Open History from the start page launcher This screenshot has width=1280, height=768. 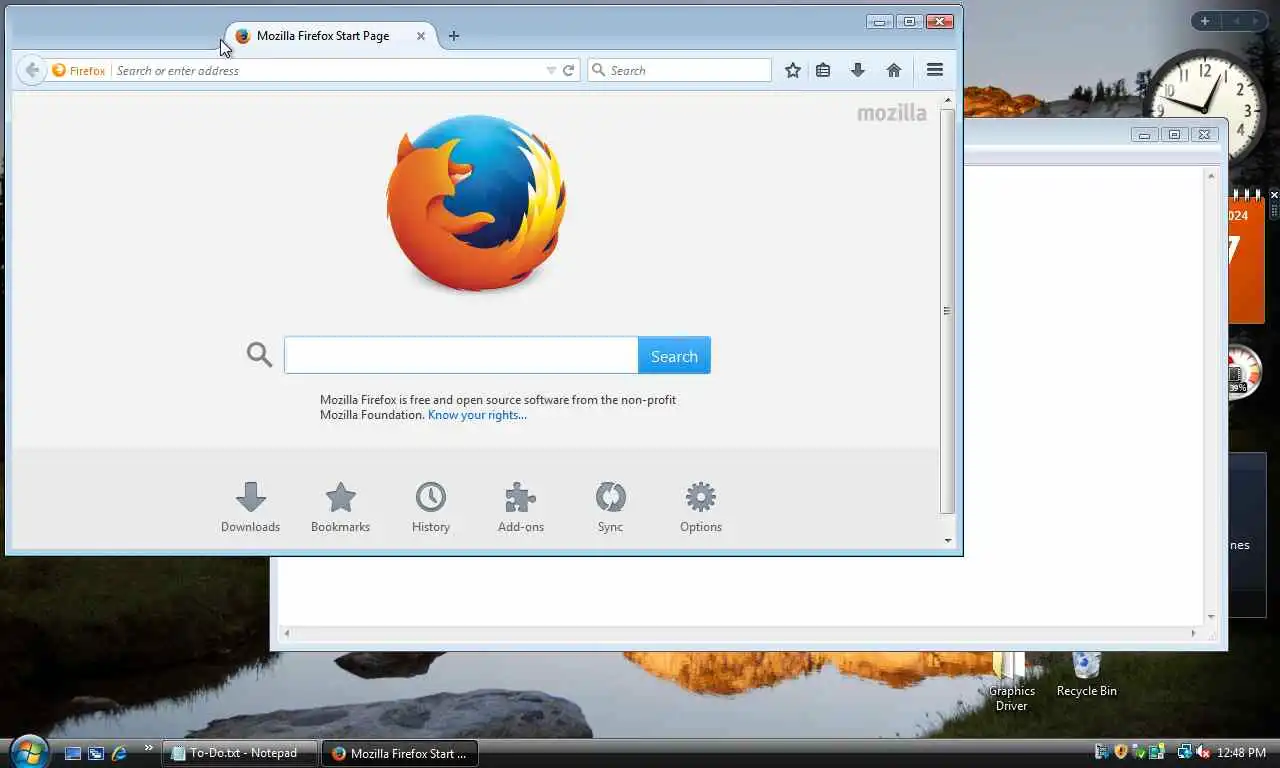[x=431, y=508]
